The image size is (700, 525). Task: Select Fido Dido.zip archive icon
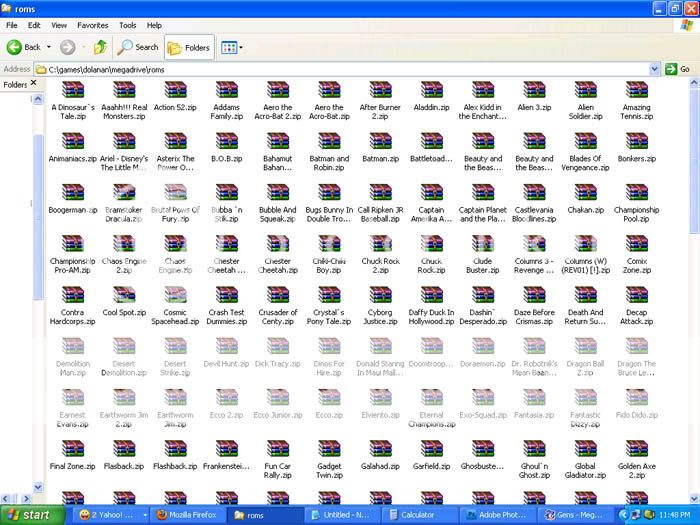point(637,397)
